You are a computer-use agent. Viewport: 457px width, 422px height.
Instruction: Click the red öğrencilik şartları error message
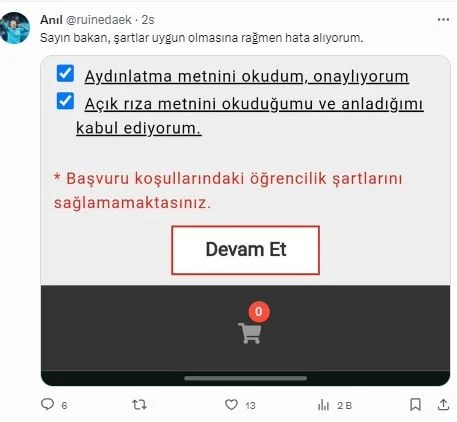[x=228, y=190]
